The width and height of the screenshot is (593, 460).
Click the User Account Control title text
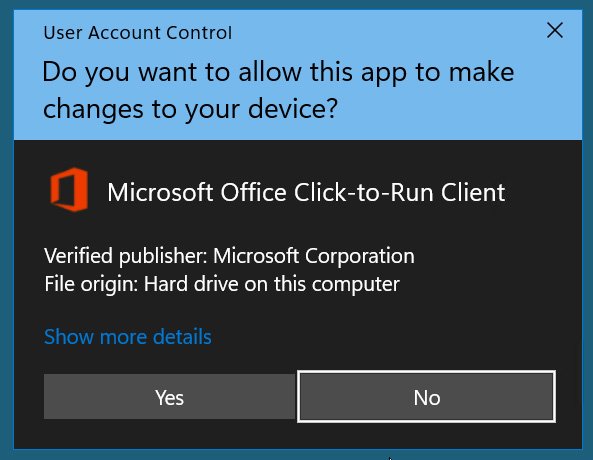click(x=138, y=33)
